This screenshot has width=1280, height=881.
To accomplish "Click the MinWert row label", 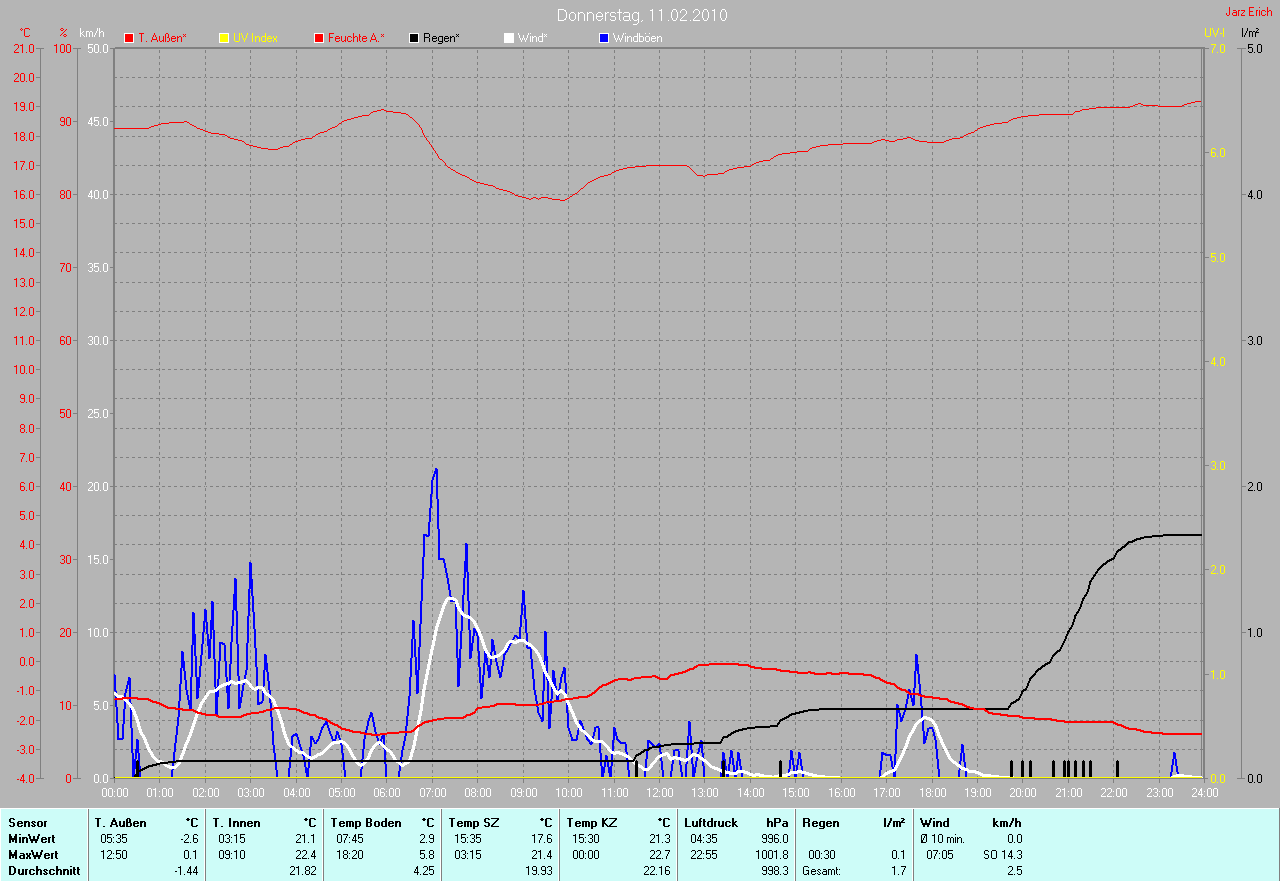I will pos(33,839).
